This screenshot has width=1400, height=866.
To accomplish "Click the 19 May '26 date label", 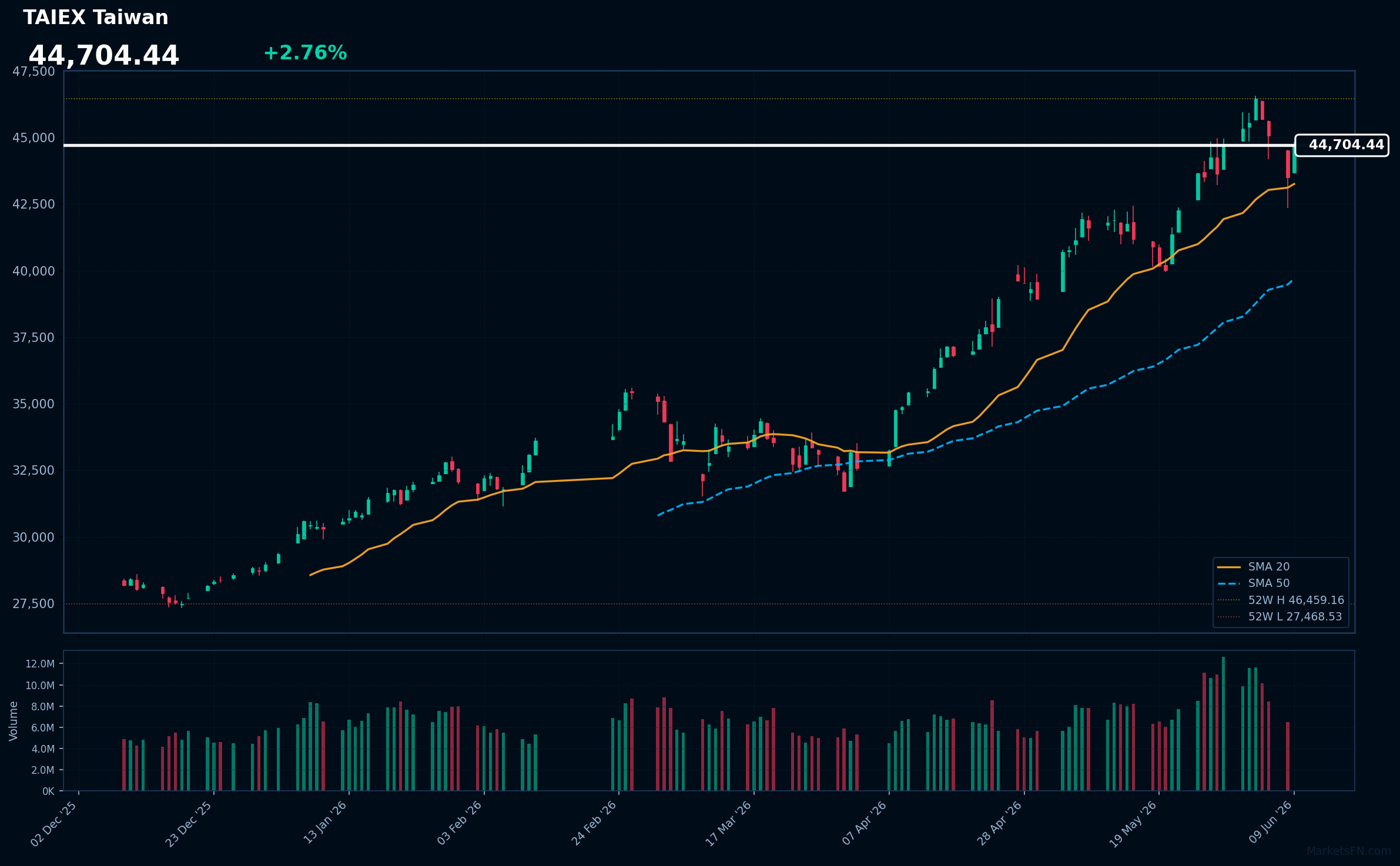I will tap(1133, 824).
